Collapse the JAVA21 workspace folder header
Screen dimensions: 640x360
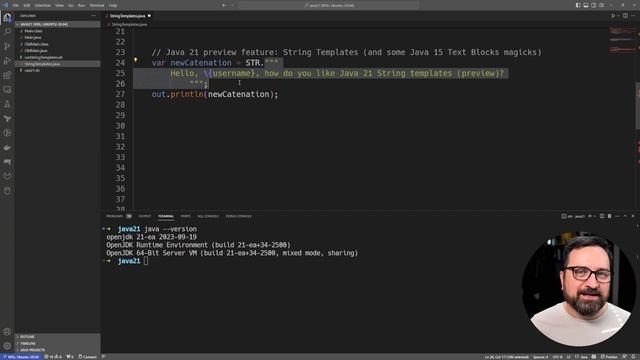coord(58,24)
